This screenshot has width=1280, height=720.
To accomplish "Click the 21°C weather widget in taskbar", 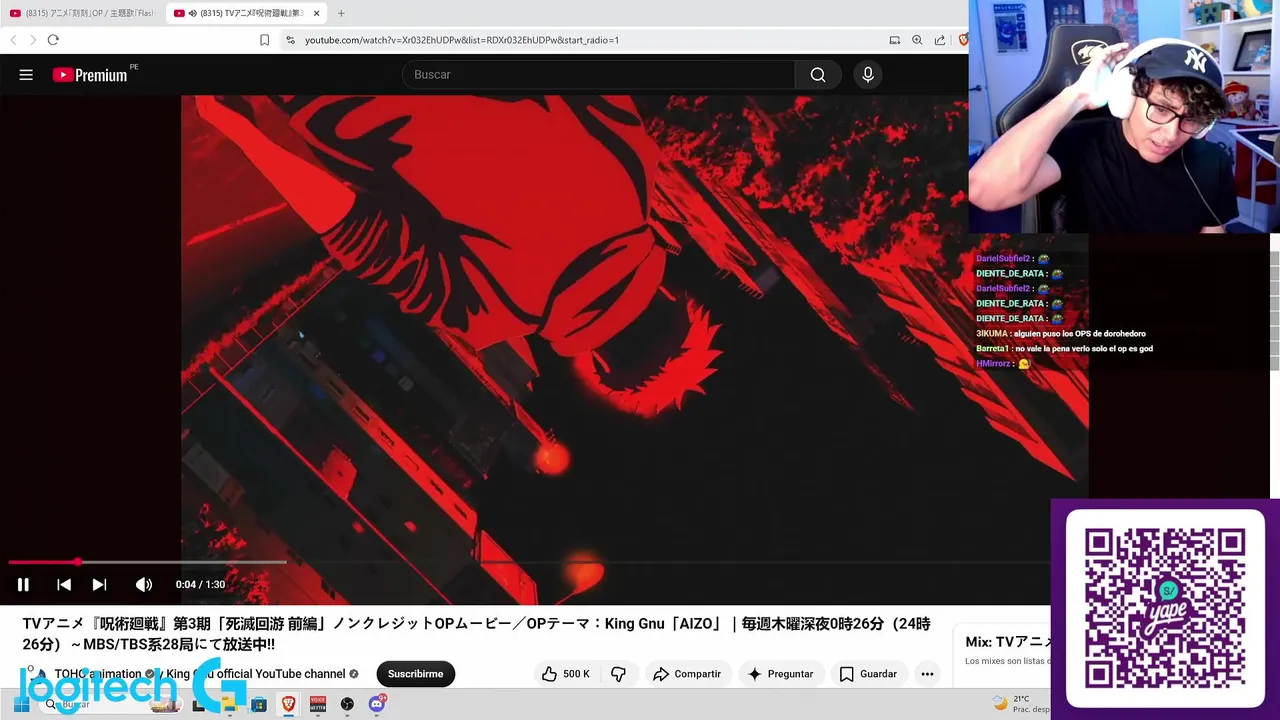I will tap(1020, 703).
